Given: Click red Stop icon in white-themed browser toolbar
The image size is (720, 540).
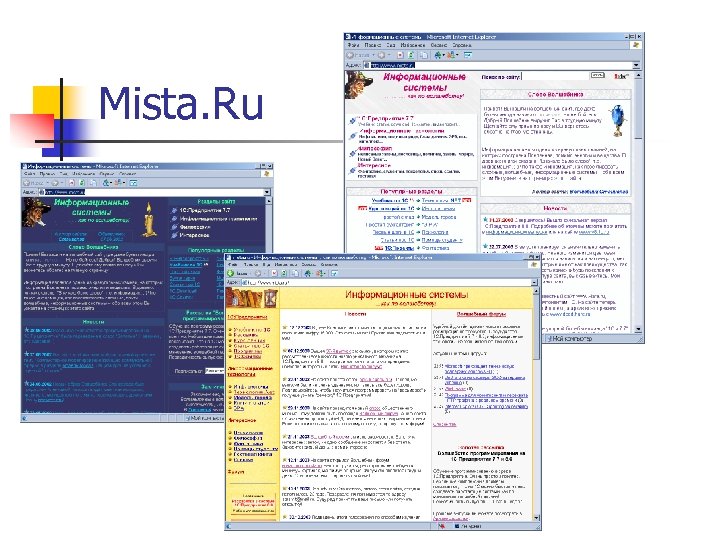Looking at the screenshot, I should [x=400, y=55].
